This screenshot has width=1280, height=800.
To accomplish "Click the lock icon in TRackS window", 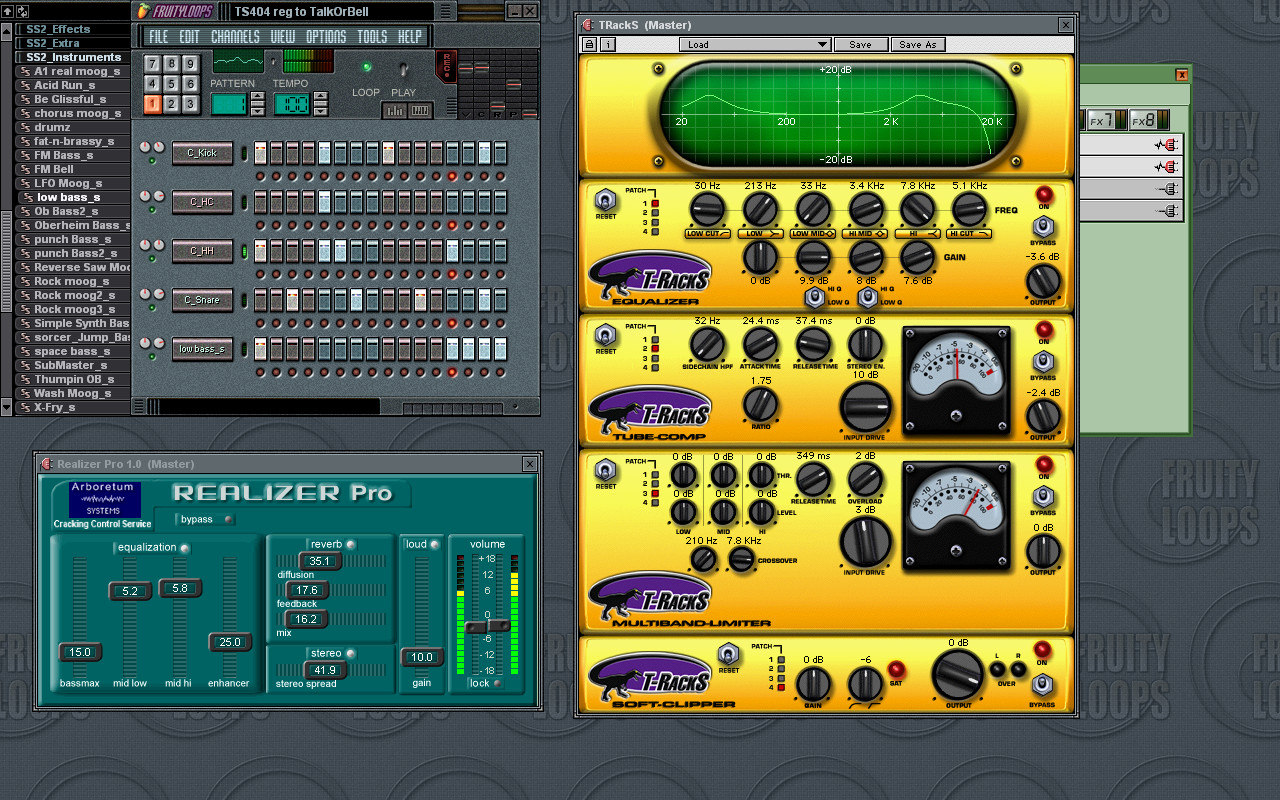I will 589,44.
